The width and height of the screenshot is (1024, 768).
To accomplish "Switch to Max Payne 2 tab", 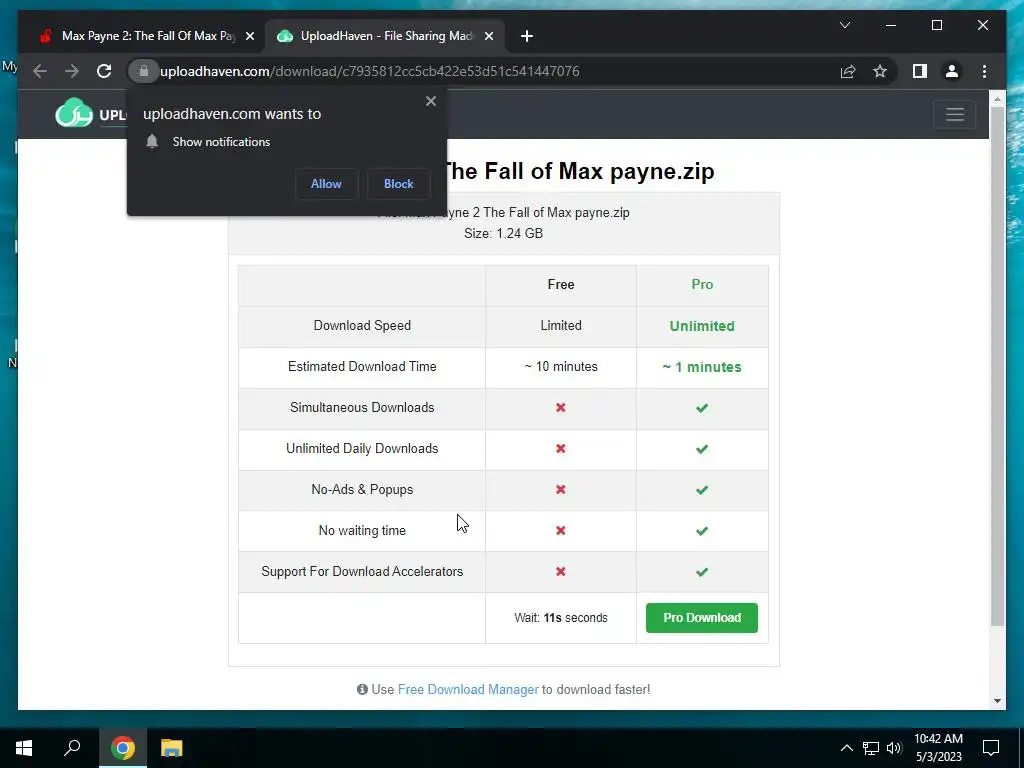I will (147, 36).
